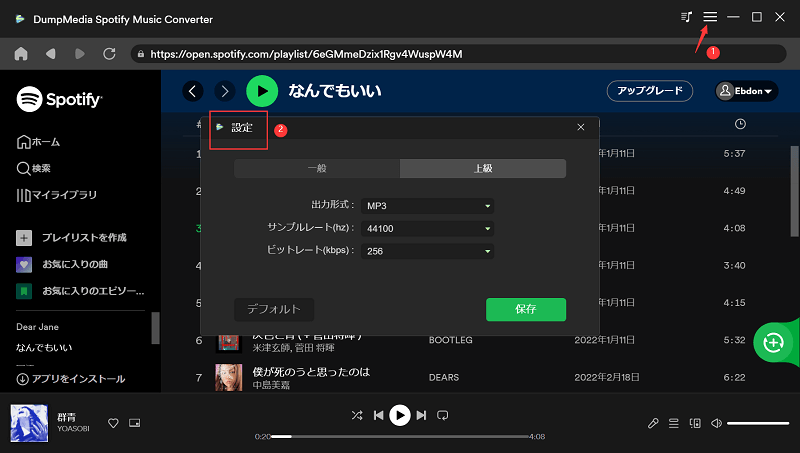Click the sidebar playlist scrollbar

pos(156,328)
